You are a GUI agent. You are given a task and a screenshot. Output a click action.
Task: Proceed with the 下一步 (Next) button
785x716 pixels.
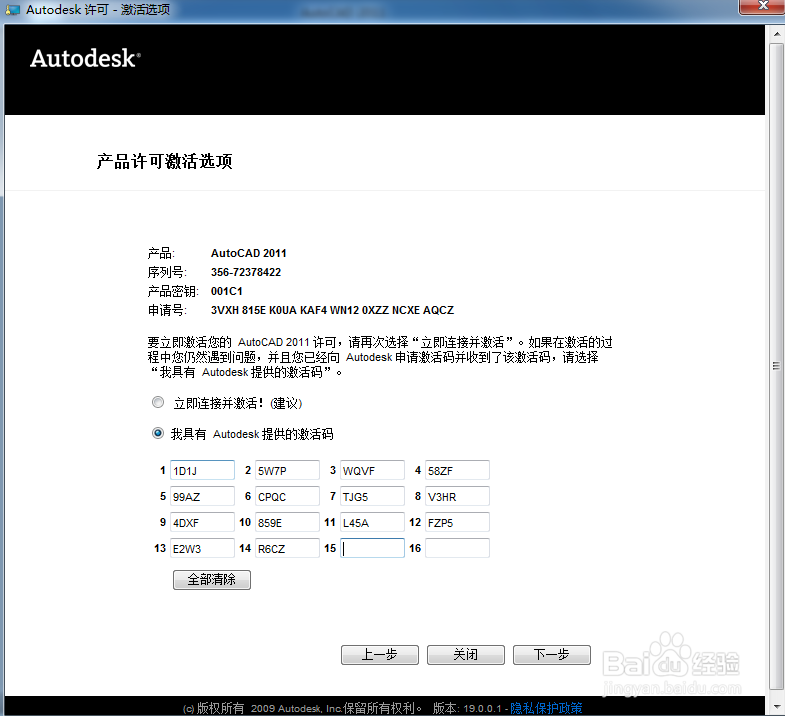[x=552, y=654]
